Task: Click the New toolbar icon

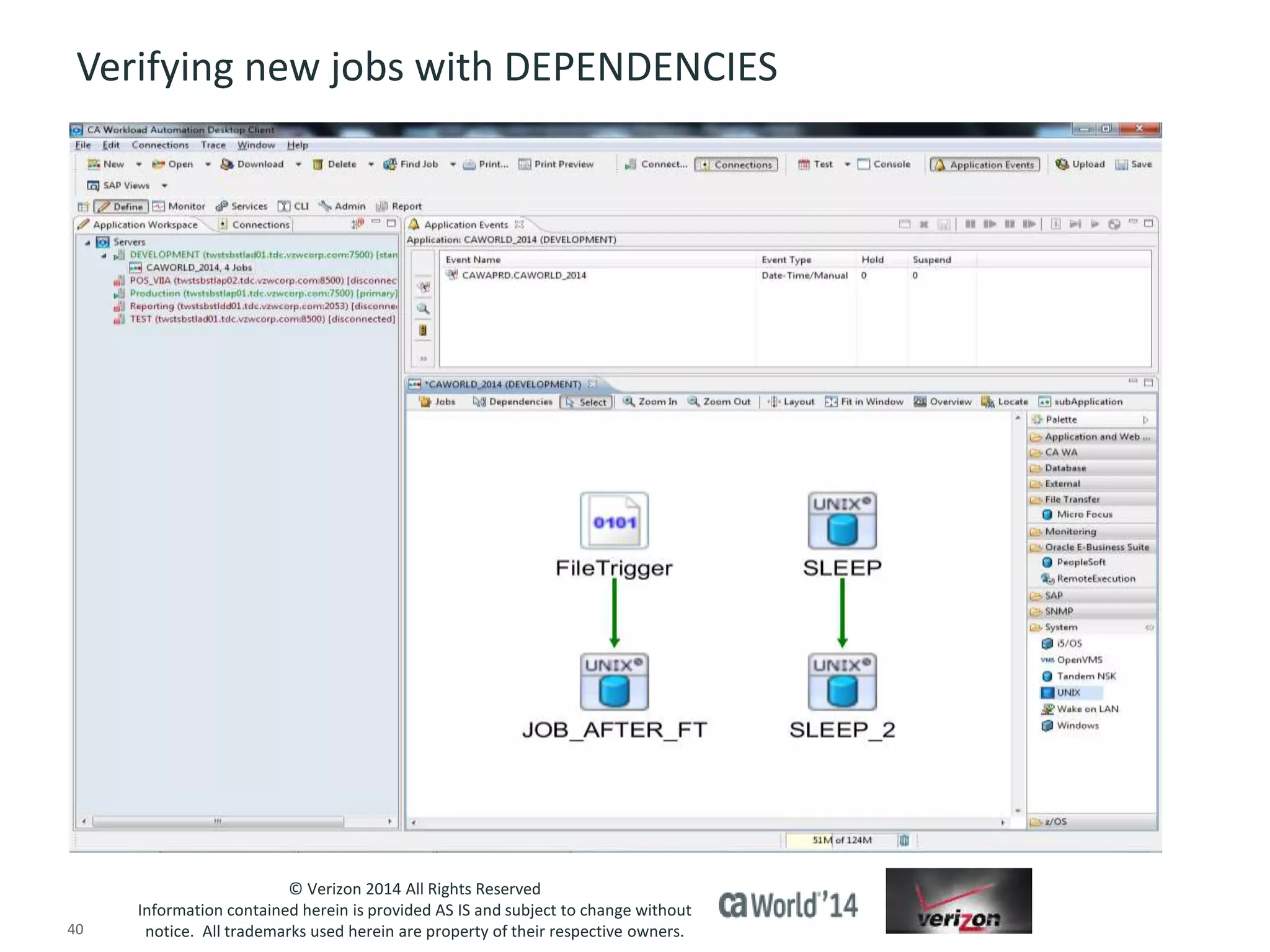Action: pos(94,164)
